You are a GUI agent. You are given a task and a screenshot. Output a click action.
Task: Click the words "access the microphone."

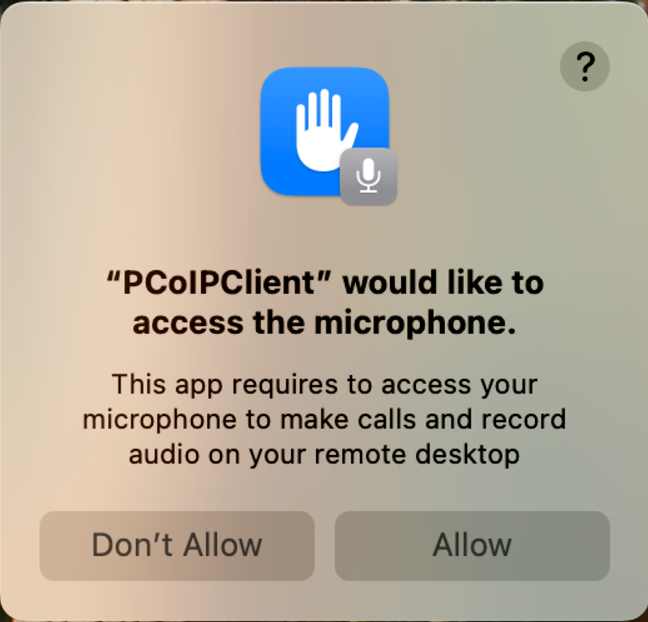click(324, 323)
